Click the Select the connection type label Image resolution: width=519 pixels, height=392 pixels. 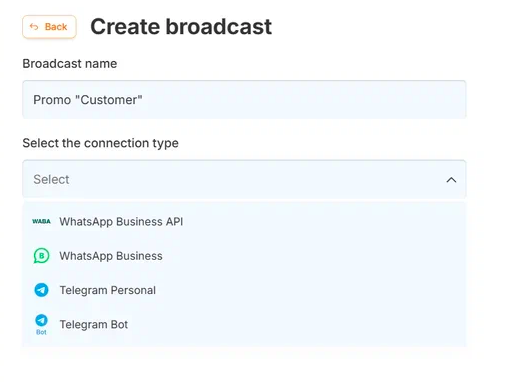[100, 143]
